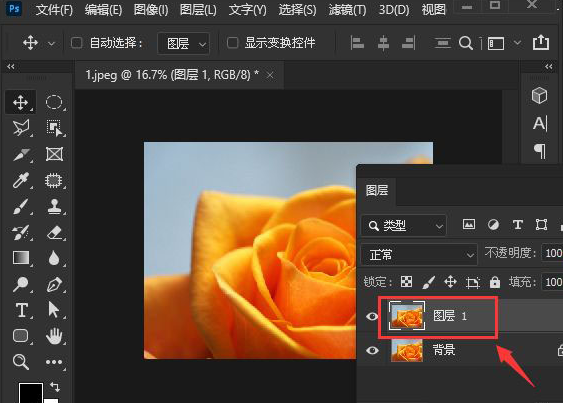Toggle prevent artboard auto-nesting lock

(x=473, y=283)
